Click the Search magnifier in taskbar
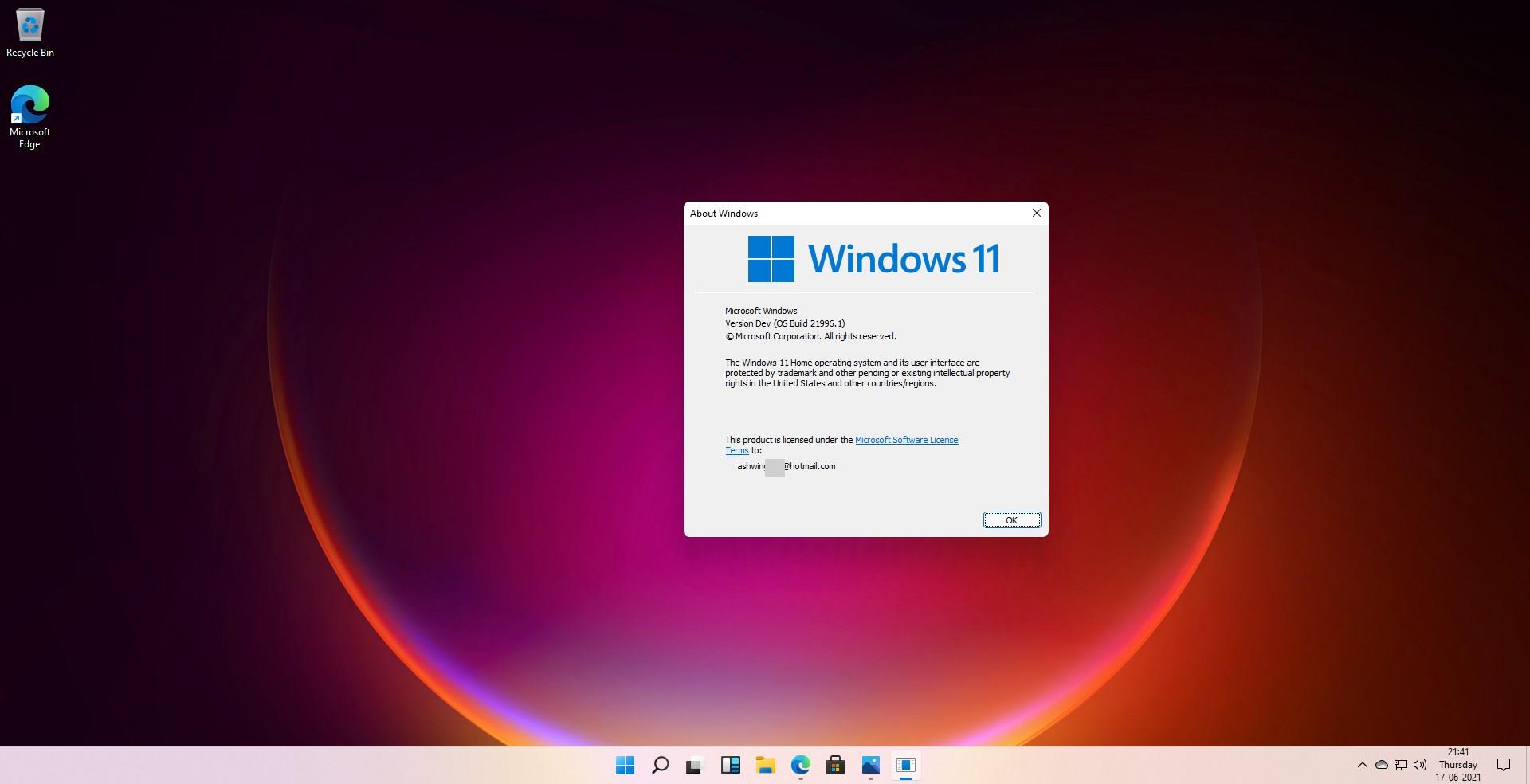Screen dimensions: 1530x784 click(x=660, y=766)
